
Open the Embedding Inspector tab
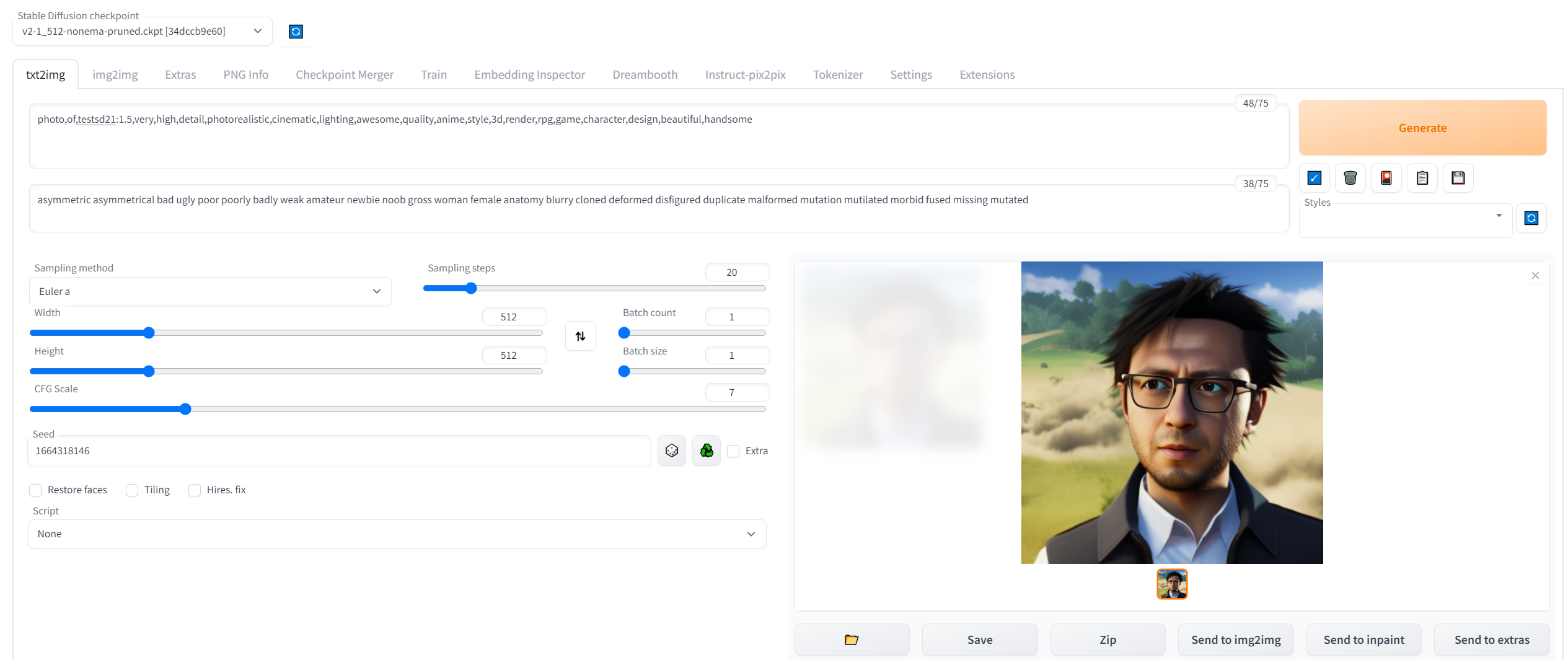click(x=530, y=75)
